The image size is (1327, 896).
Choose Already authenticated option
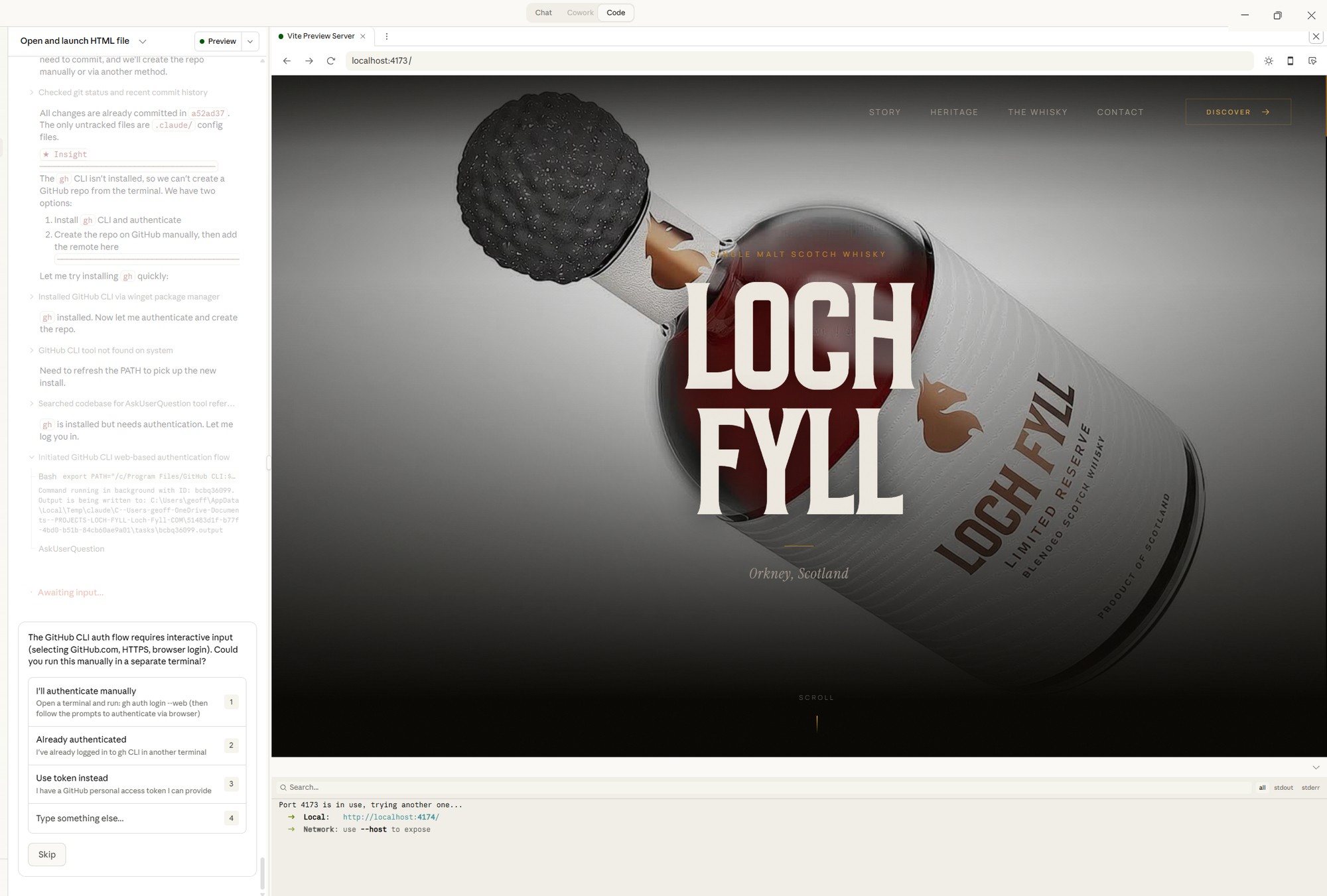click(137, 745)
